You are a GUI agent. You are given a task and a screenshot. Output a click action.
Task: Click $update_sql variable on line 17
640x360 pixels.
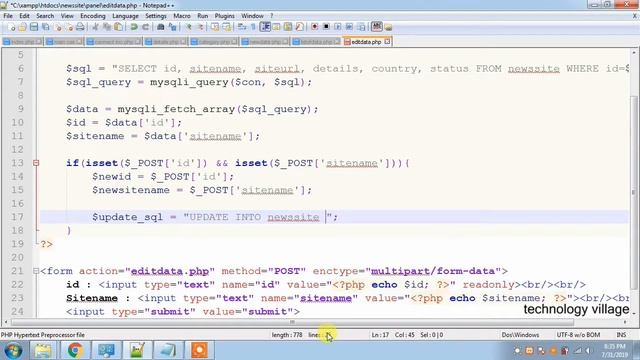[127, 217]
